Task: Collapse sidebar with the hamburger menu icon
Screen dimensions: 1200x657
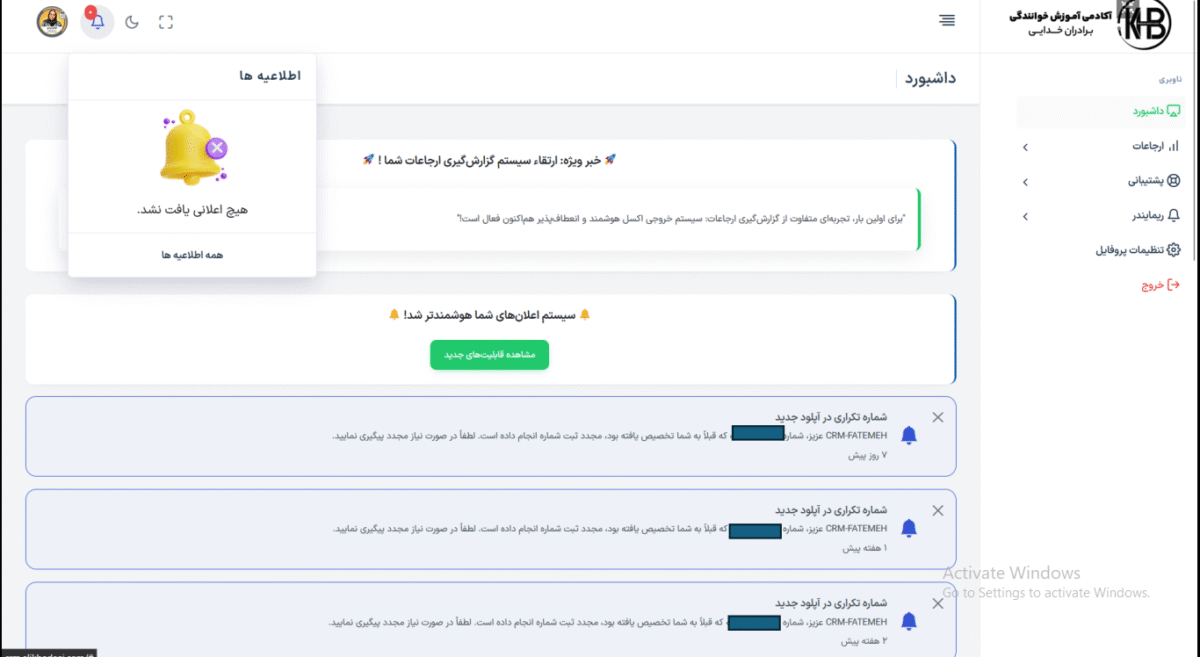Action: pos(947,21)
